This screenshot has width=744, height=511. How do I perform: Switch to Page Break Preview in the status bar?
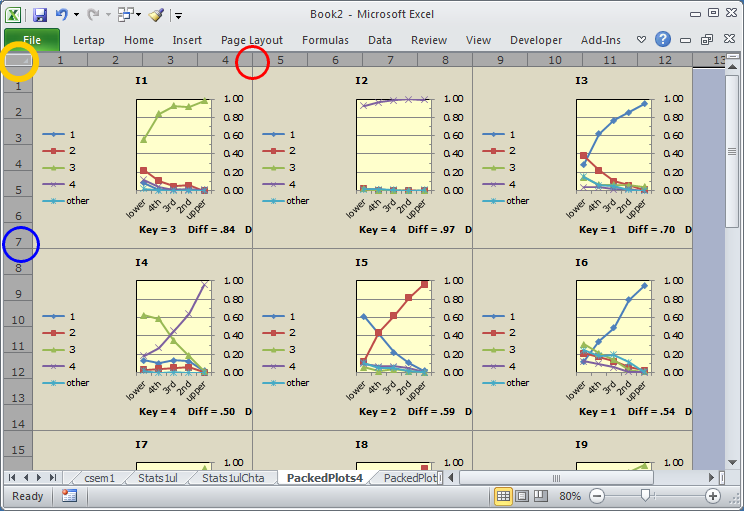point(541,496)
